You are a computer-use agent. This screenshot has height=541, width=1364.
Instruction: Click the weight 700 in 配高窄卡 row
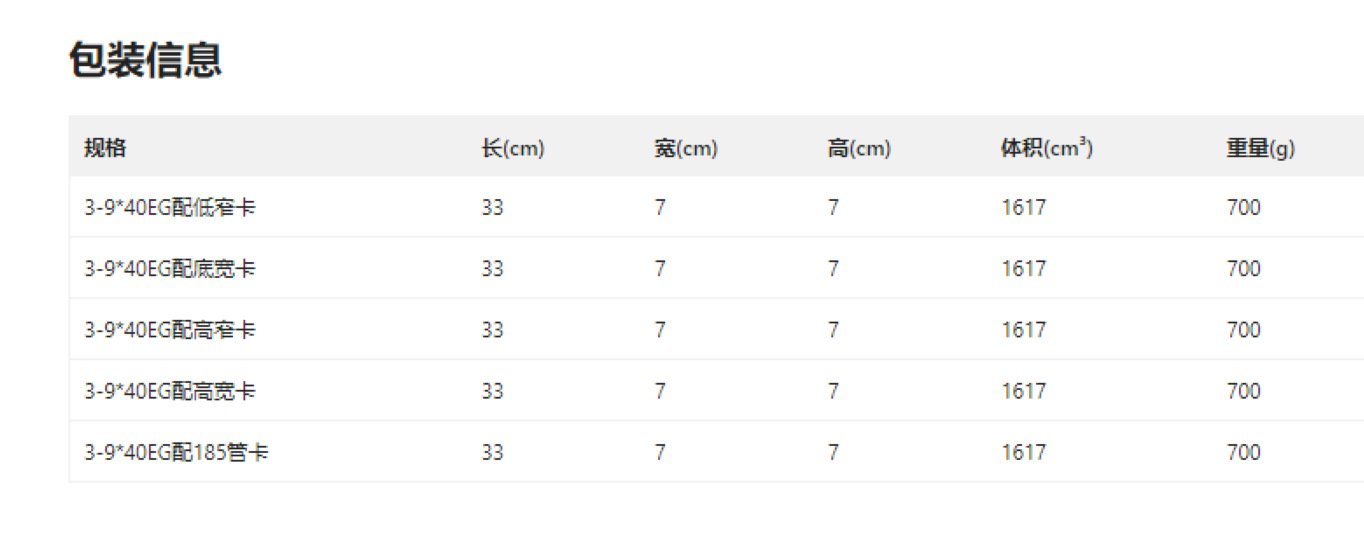(1243, 330)
